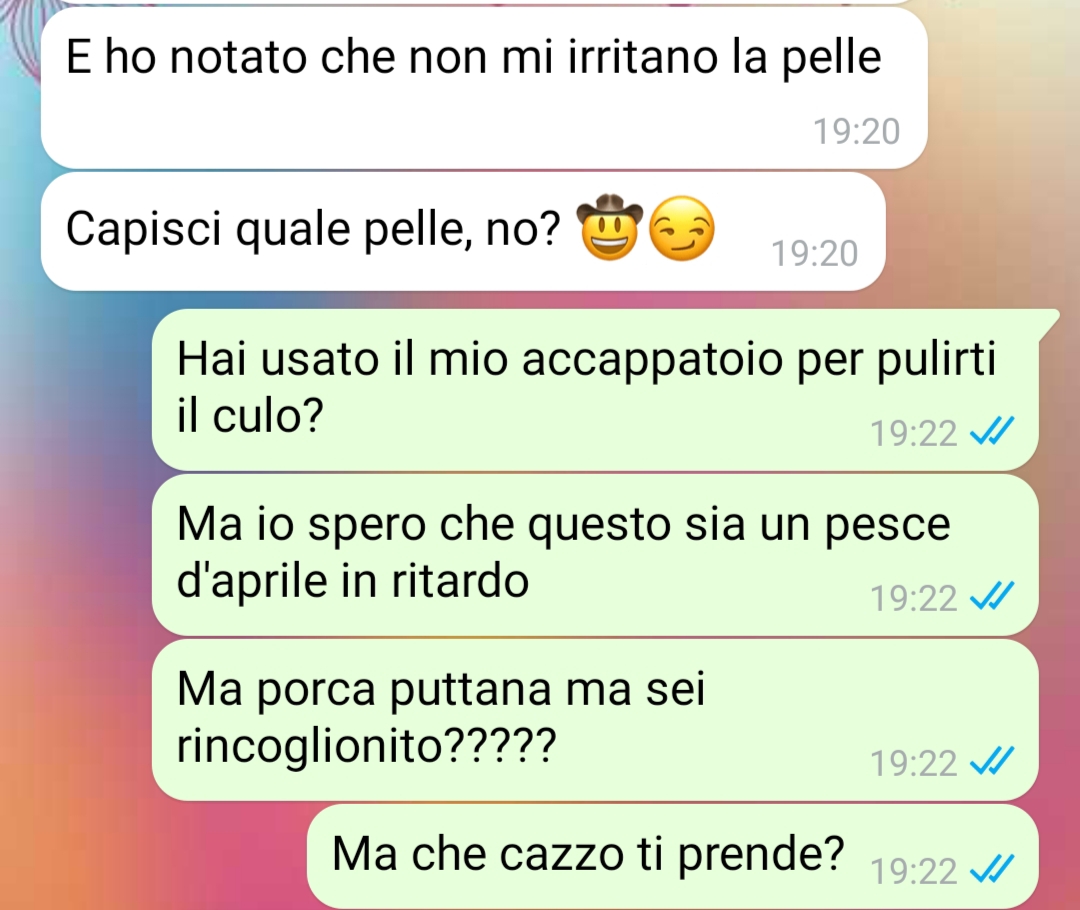Tap the 19:22 timestamp of the rincoglionito message
The image size is (1080, 910).
[913, 764]
